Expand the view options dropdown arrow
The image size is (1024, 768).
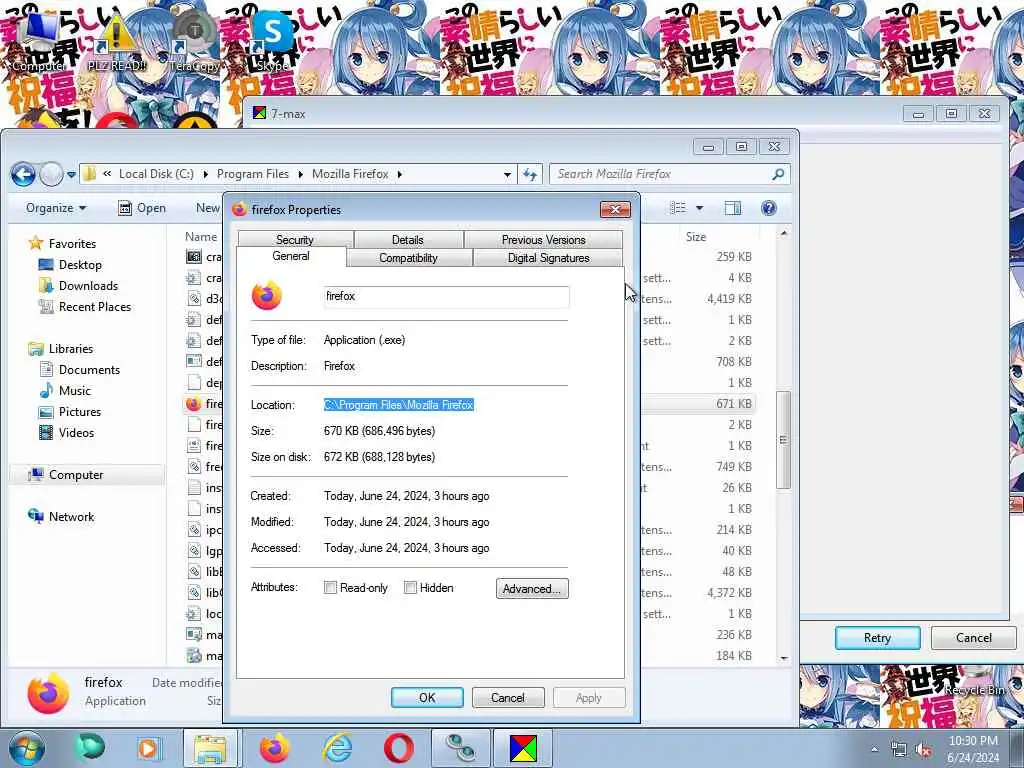pos(699,208)
